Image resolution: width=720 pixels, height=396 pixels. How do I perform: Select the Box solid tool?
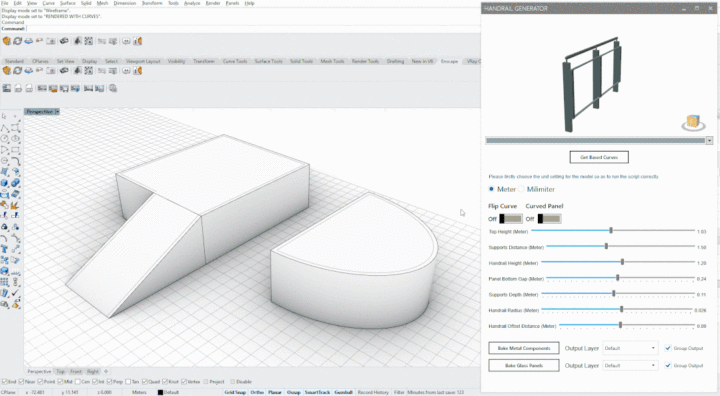pos(5,183)
